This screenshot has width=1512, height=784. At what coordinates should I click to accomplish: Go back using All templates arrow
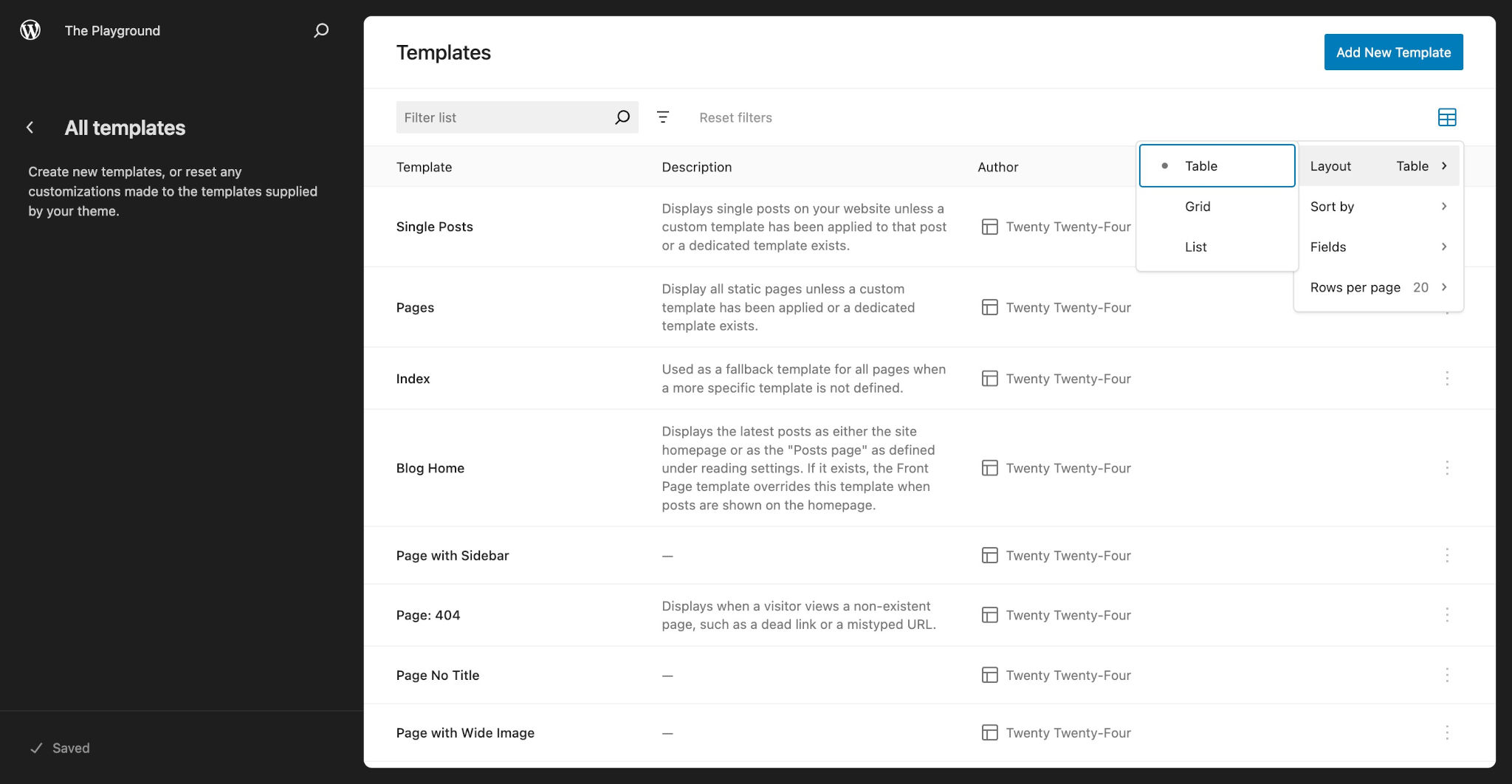pos(30,128)
